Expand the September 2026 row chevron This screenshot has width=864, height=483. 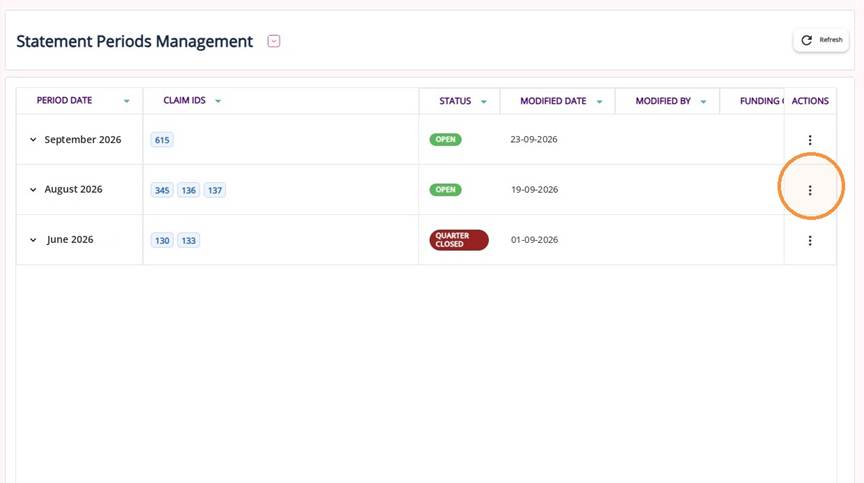(x=33, y=139)
